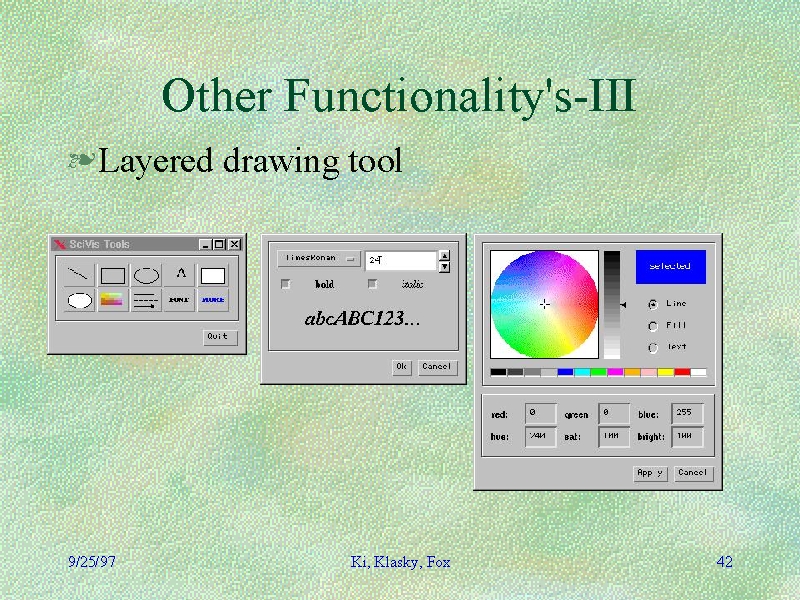Click the font size input field

point(401,260)
